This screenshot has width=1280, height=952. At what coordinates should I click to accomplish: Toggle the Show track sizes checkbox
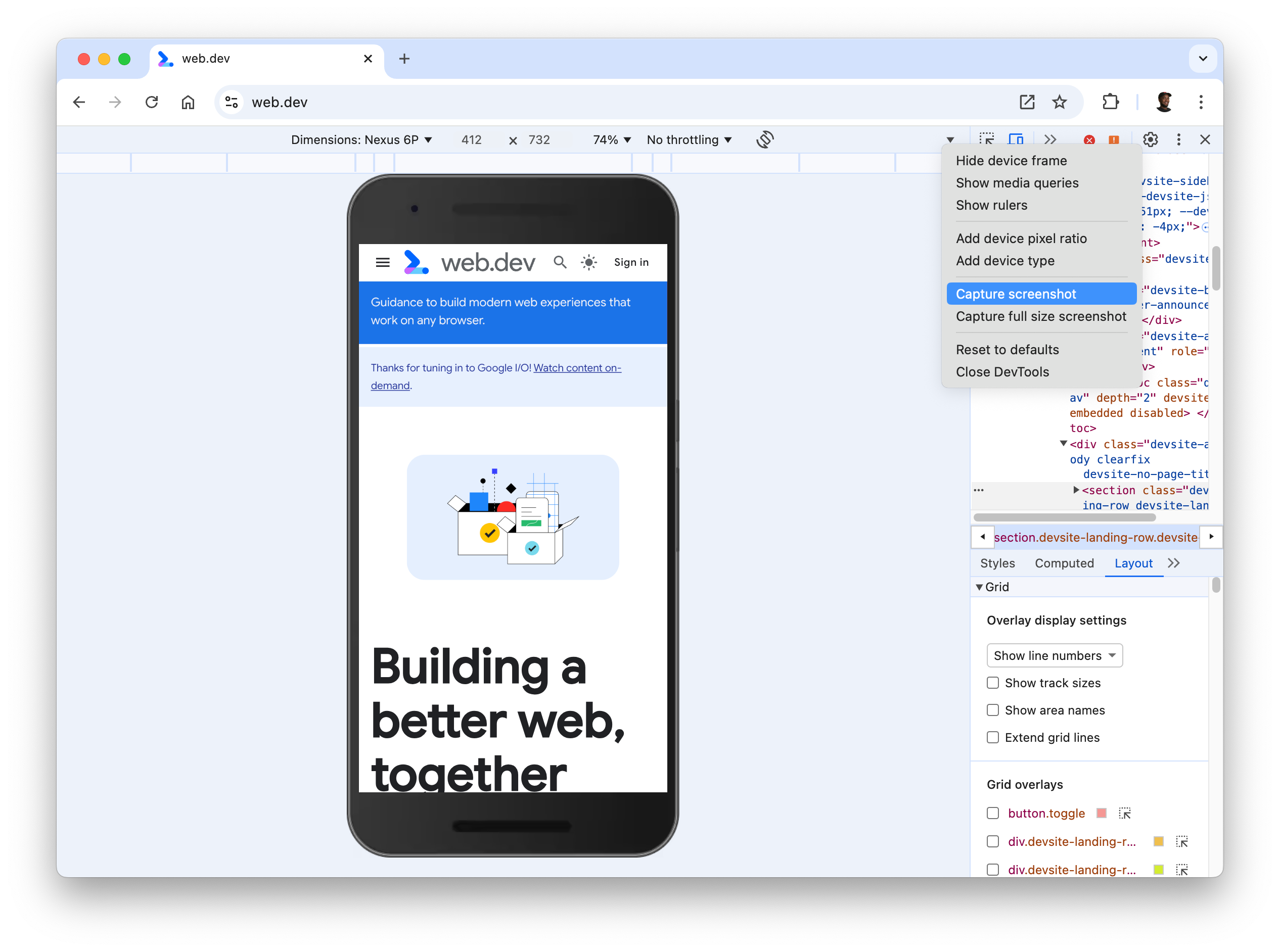coord(993,682)
